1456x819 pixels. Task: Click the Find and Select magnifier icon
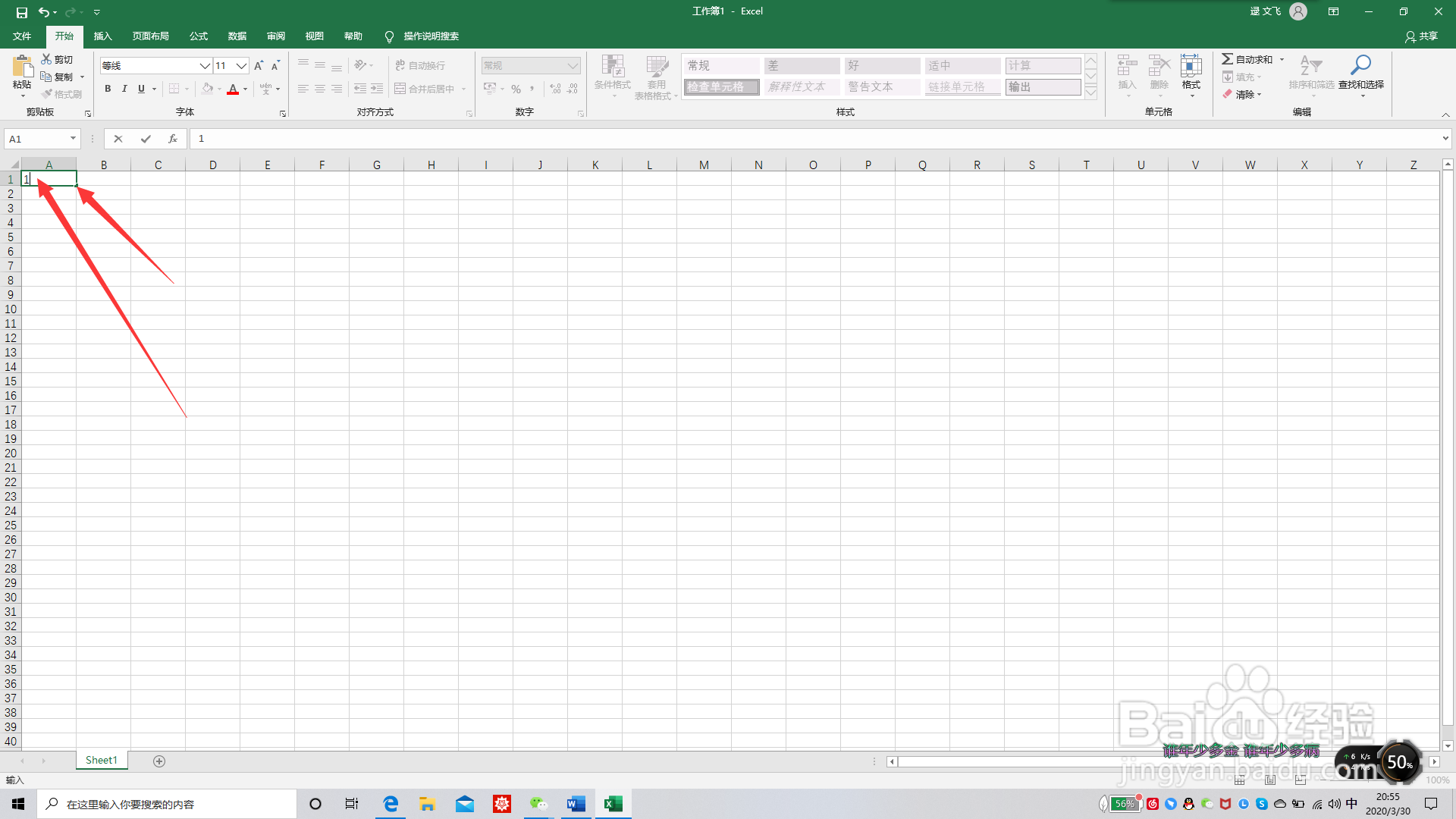pyautogui.click(x=1360, y=65)
